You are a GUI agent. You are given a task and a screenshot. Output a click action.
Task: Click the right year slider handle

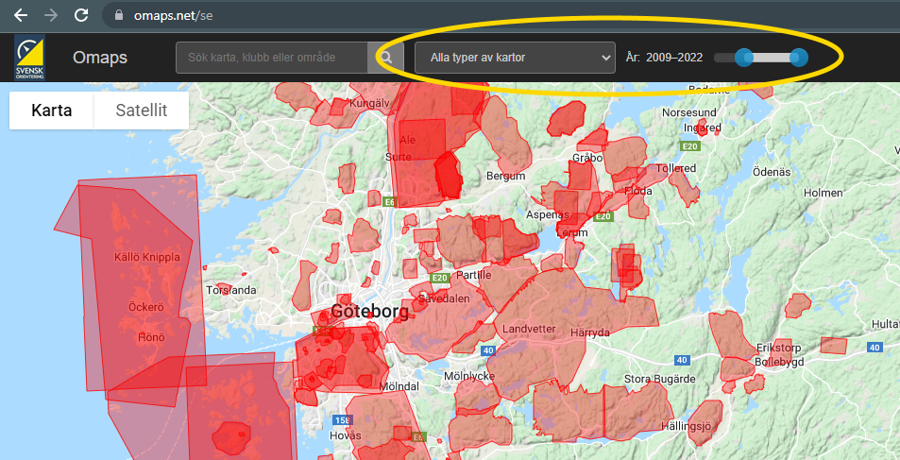798,57
